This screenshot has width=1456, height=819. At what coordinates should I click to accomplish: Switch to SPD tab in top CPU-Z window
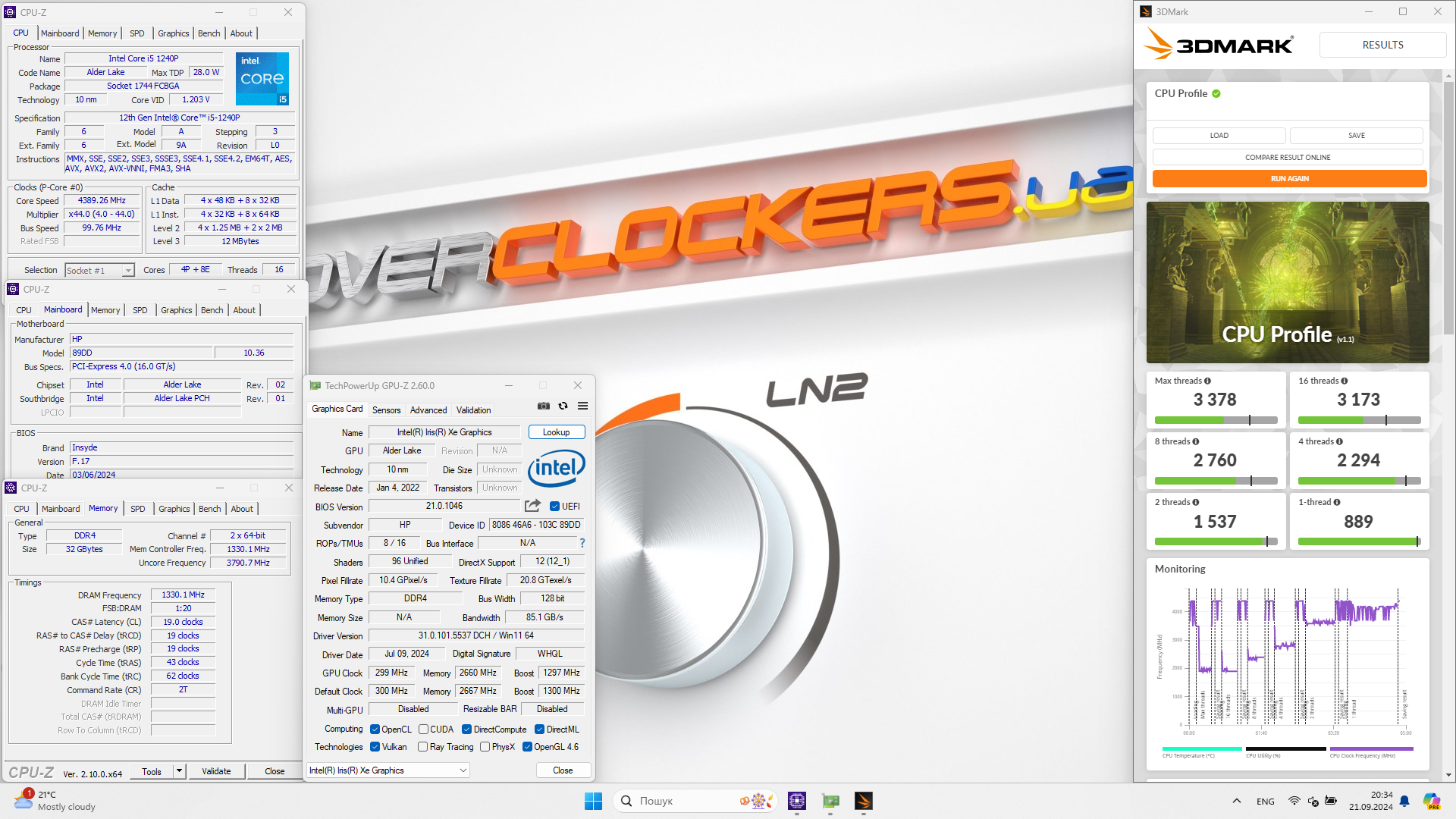click(136, 33)
